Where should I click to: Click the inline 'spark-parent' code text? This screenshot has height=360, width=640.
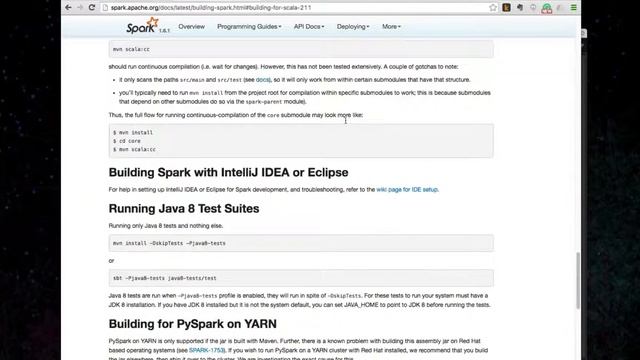pyautogui.click(x=264, y=102)
